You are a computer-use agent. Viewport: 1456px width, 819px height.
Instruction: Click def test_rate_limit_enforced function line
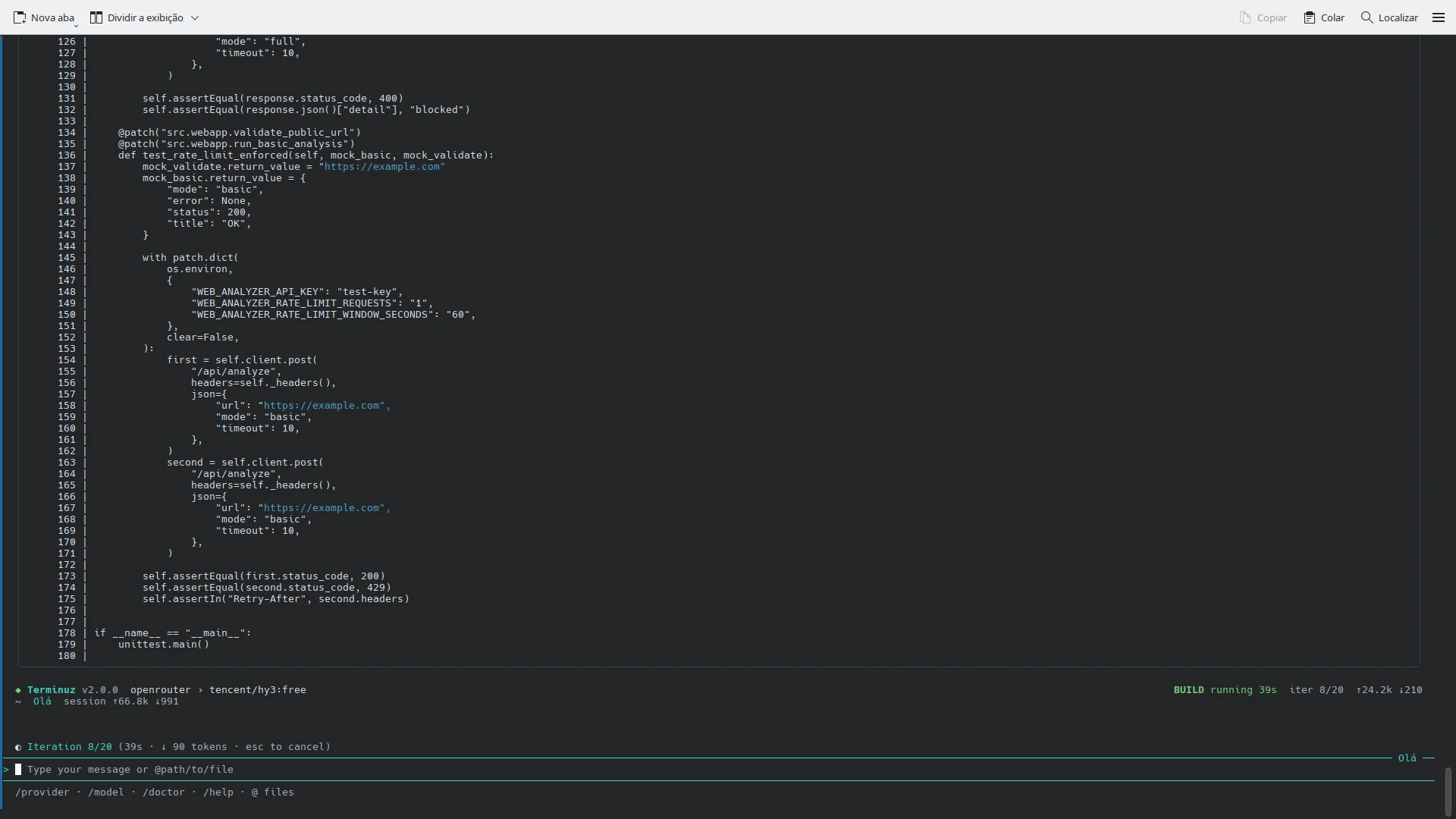[x=306, y=155]
